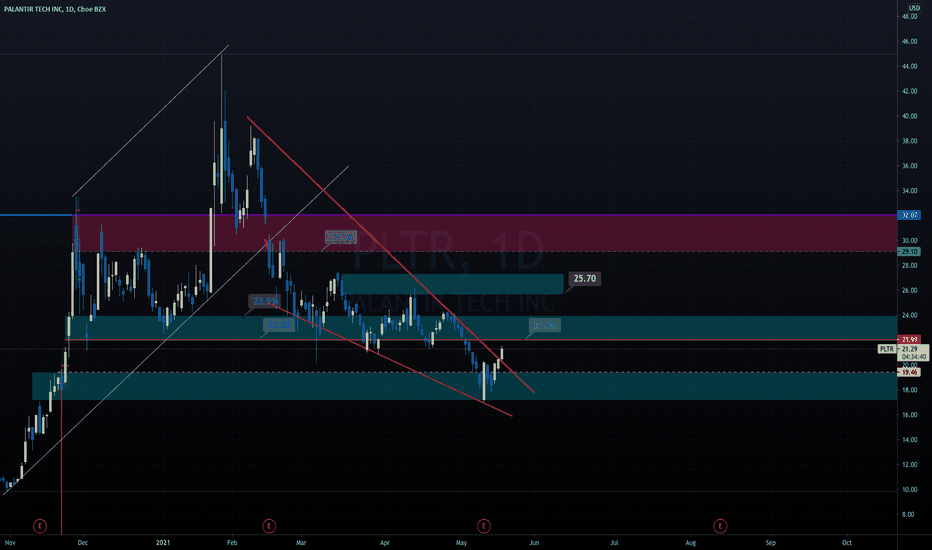Click the Feb label on time axis

(x=232, y=542)
